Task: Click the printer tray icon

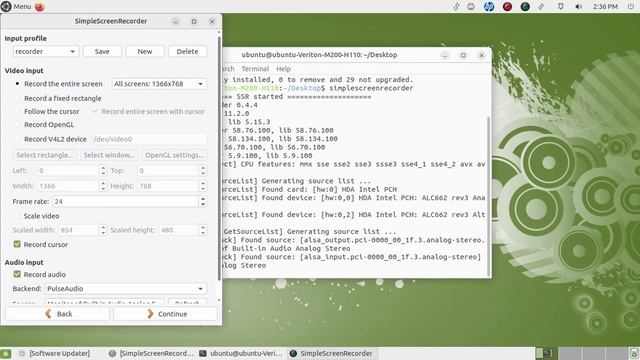Action: click(x=471, y=7)
